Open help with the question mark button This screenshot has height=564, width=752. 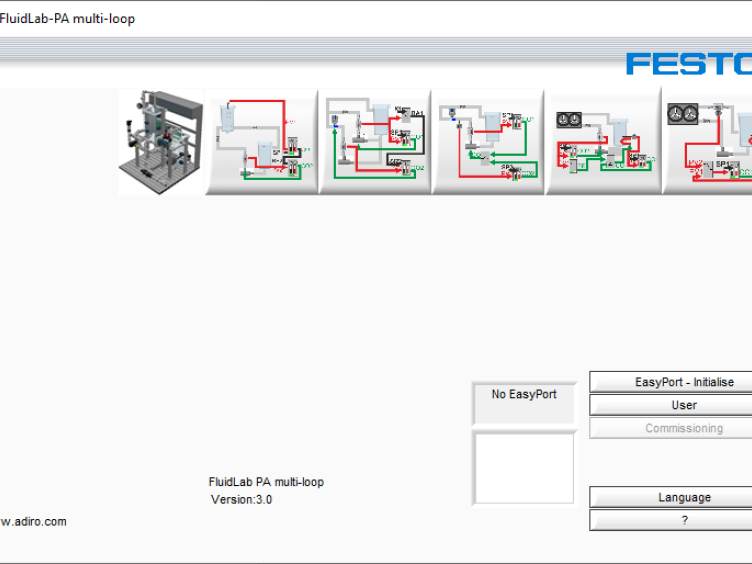point(670,520)
